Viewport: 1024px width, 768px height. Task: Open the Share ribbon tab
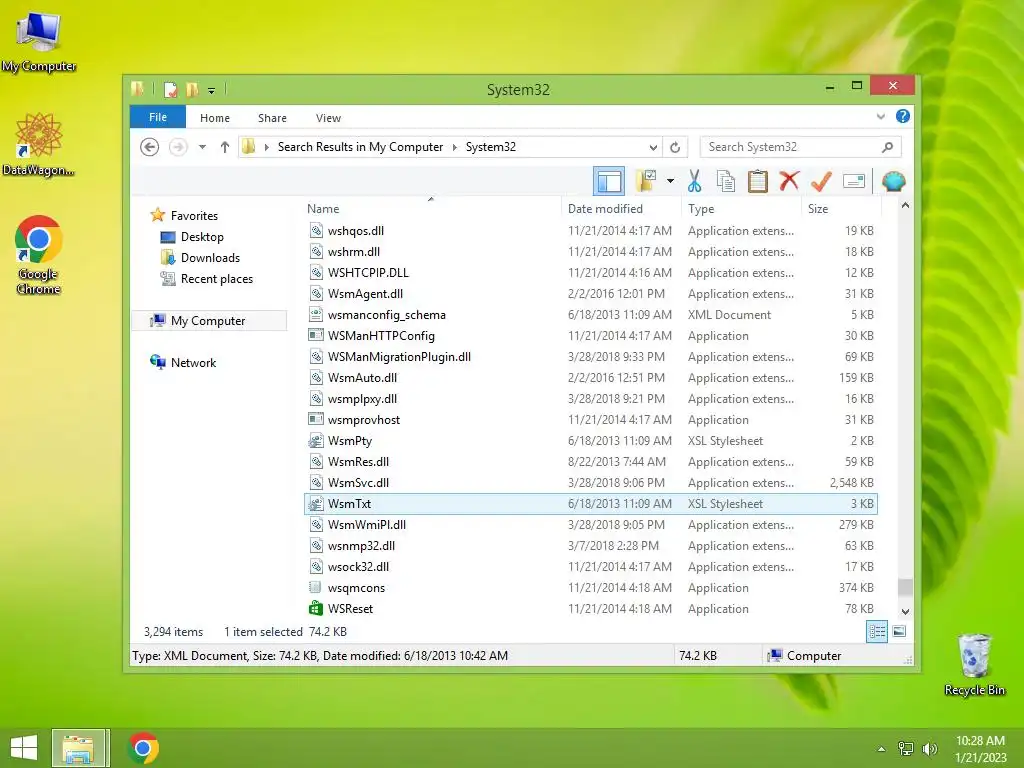(272, 118)
